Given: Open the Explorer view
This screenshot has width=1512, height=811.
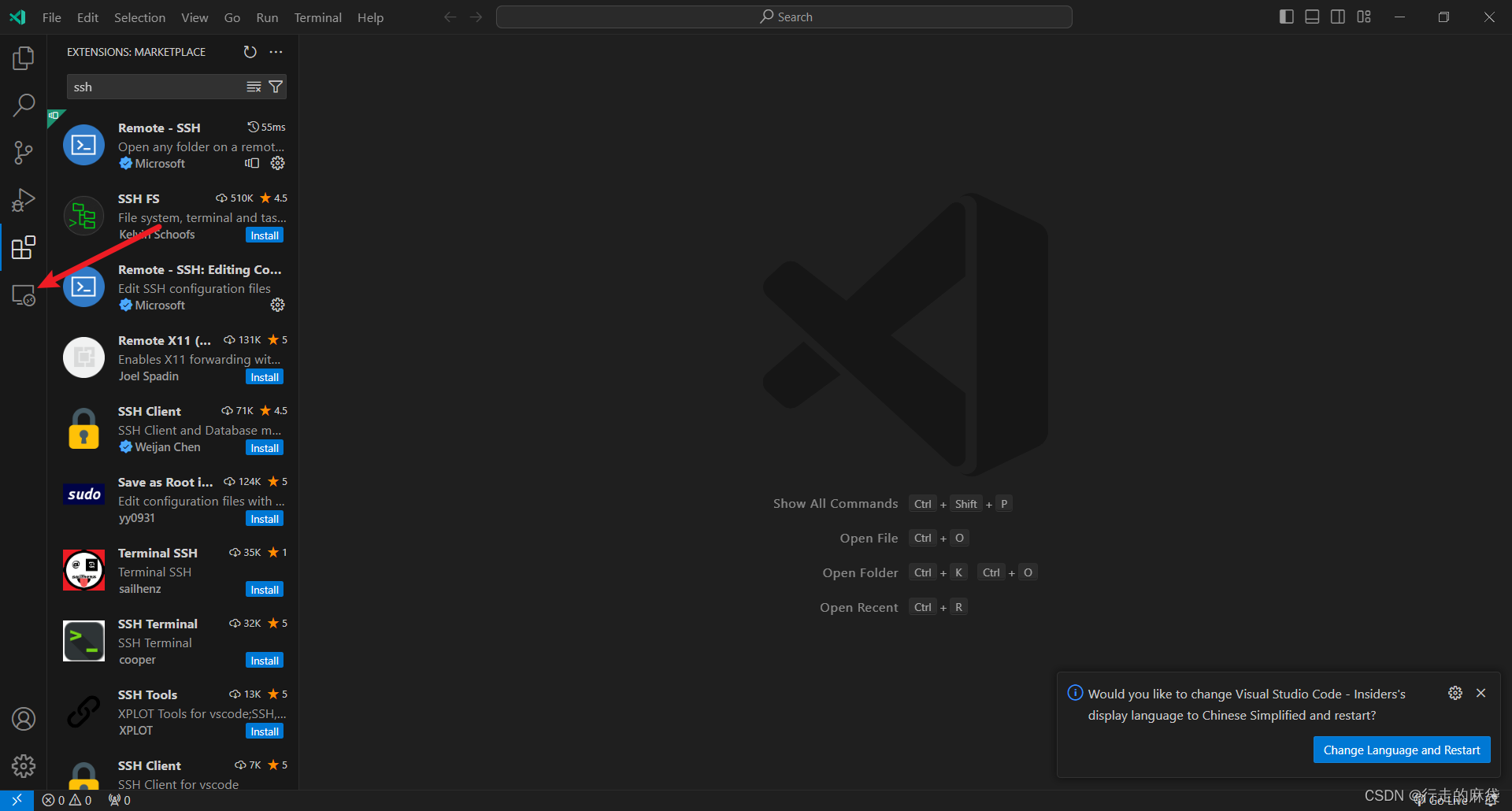Looking at the screenshot, I should click(x=24, y=58).
